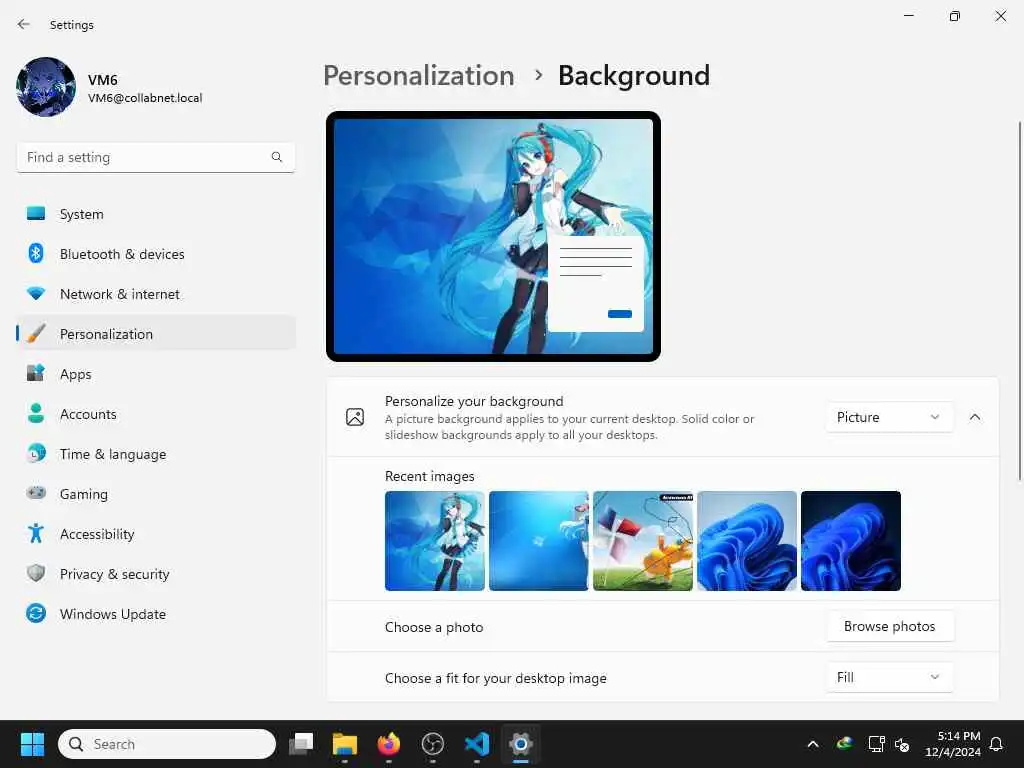Click the picture icon beside Personalize your background

click(x=355, y=417)
